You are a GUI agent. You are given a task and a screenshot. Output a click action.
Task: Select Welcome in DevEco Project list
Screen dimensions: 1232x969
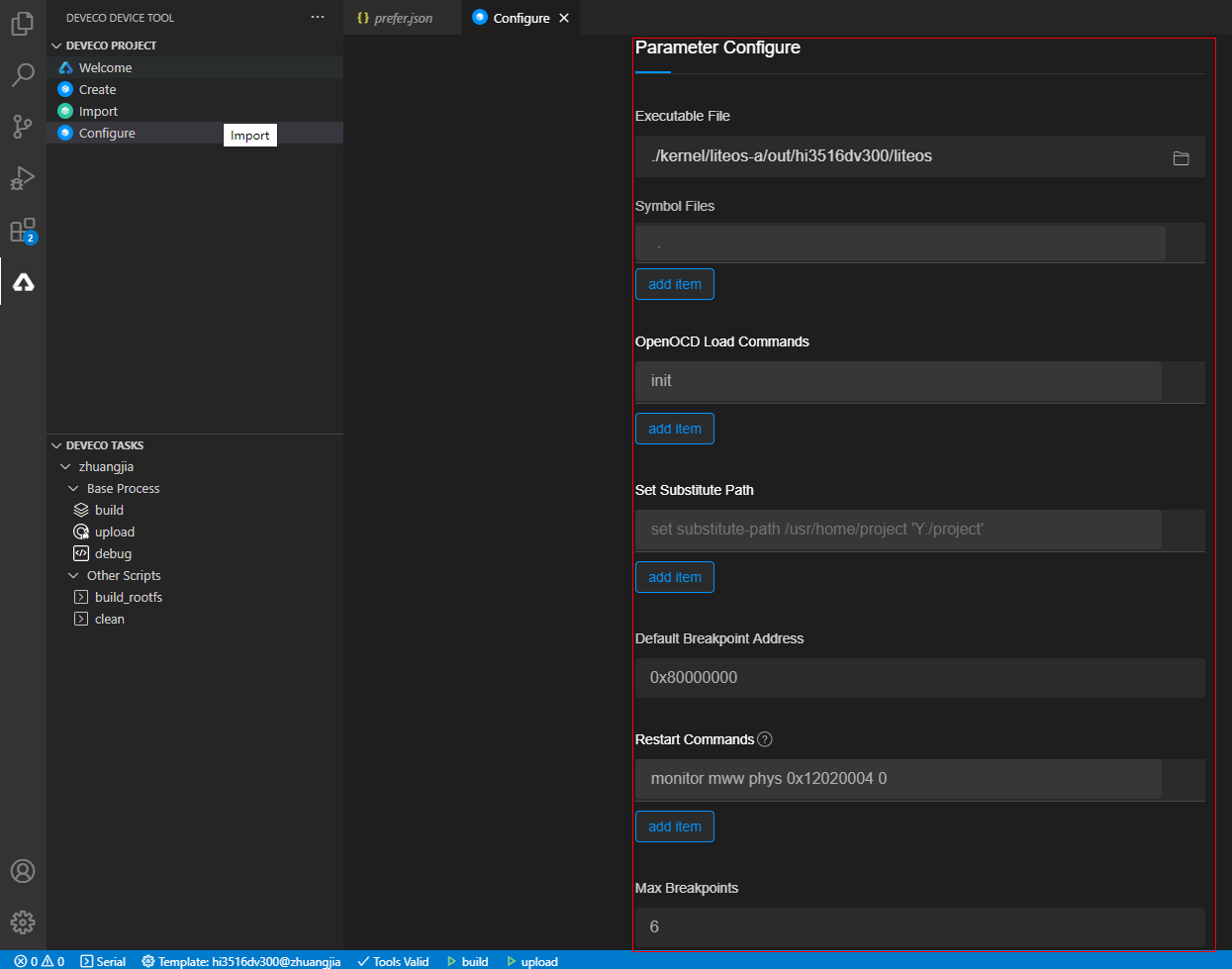point(195,67)
